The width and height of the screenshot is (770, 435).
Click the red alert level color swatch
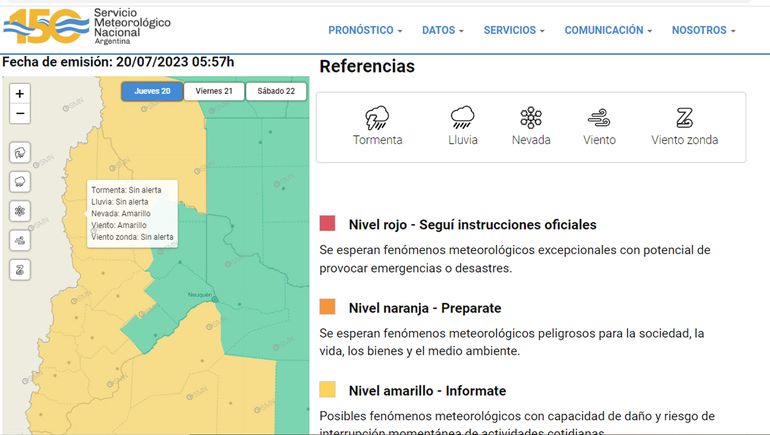click(x=328, y=223)
